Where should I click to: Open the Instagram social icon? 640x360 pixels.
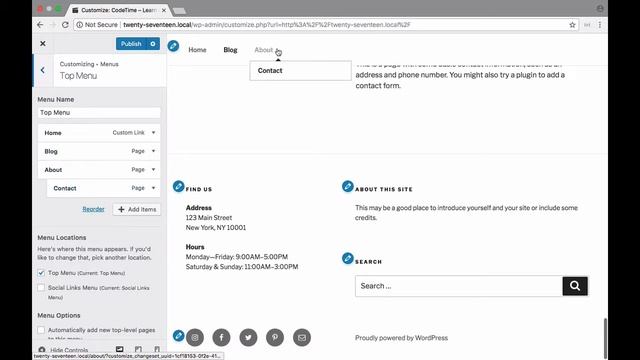195,338
